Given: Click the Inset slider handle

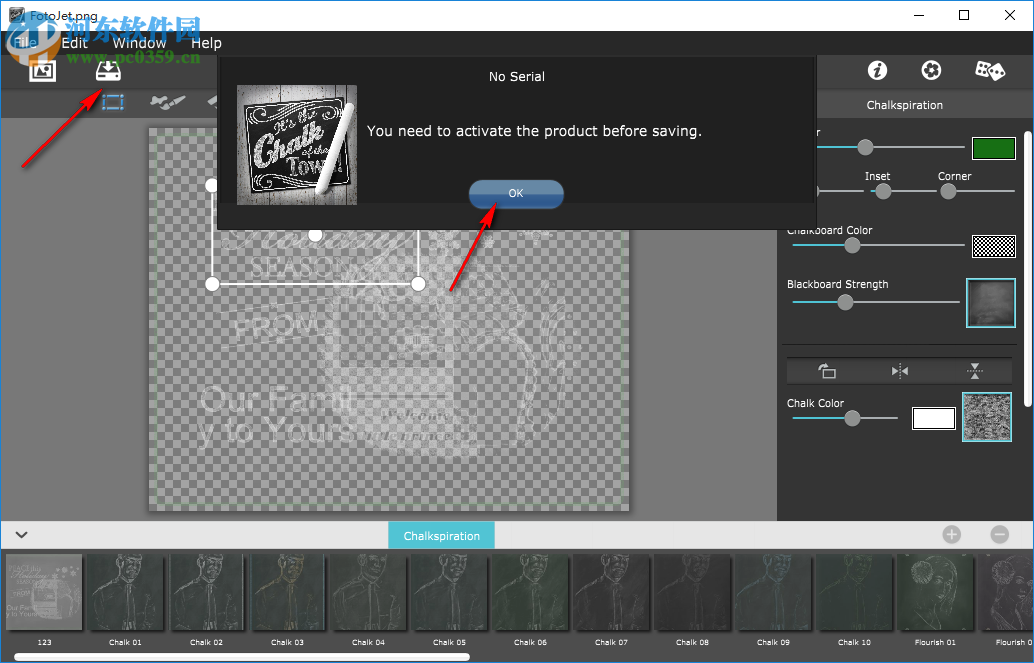Looking at the screenshot, I should [x=883, y=191].
